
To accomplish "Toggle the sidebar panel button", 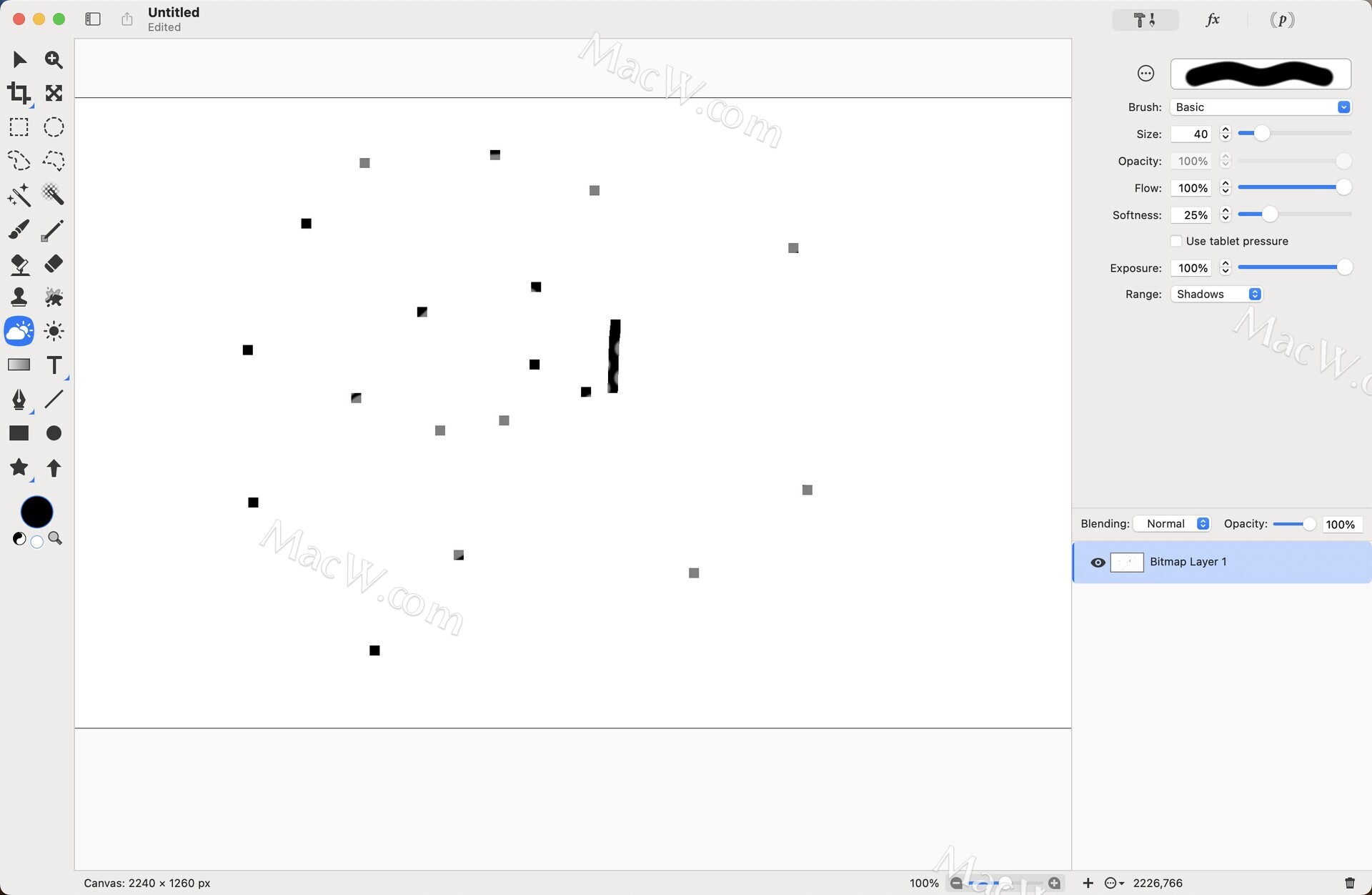I will pyautogui.click(x=93, y=19).
